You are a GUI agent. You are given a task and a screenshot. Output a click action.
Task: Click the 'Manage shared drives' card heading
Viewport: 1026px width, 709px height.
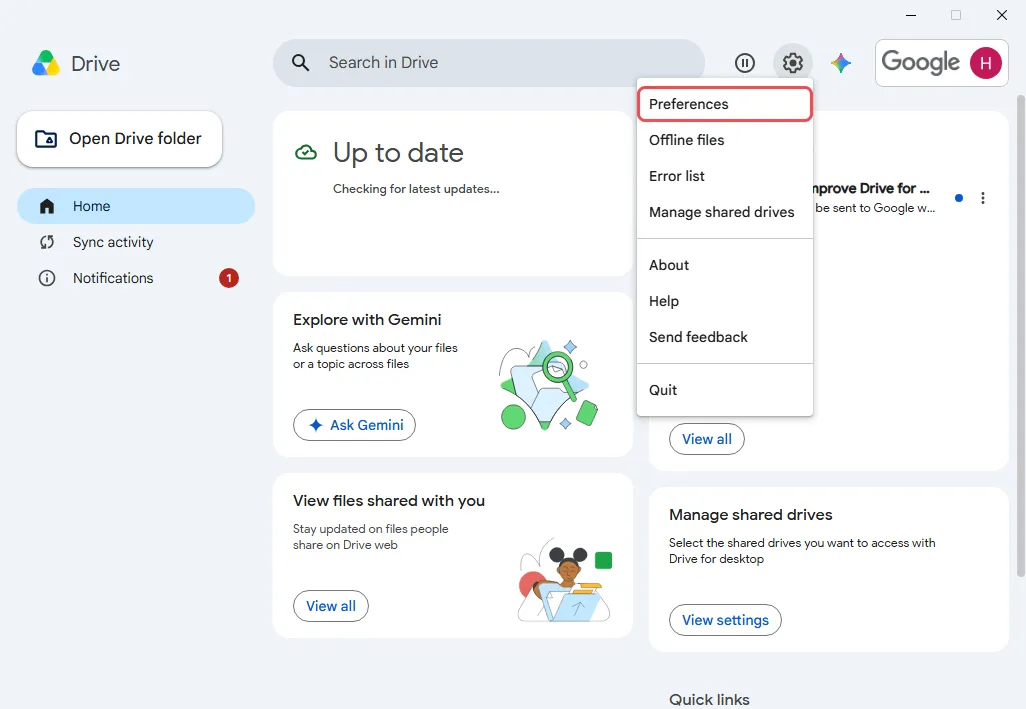751,515
